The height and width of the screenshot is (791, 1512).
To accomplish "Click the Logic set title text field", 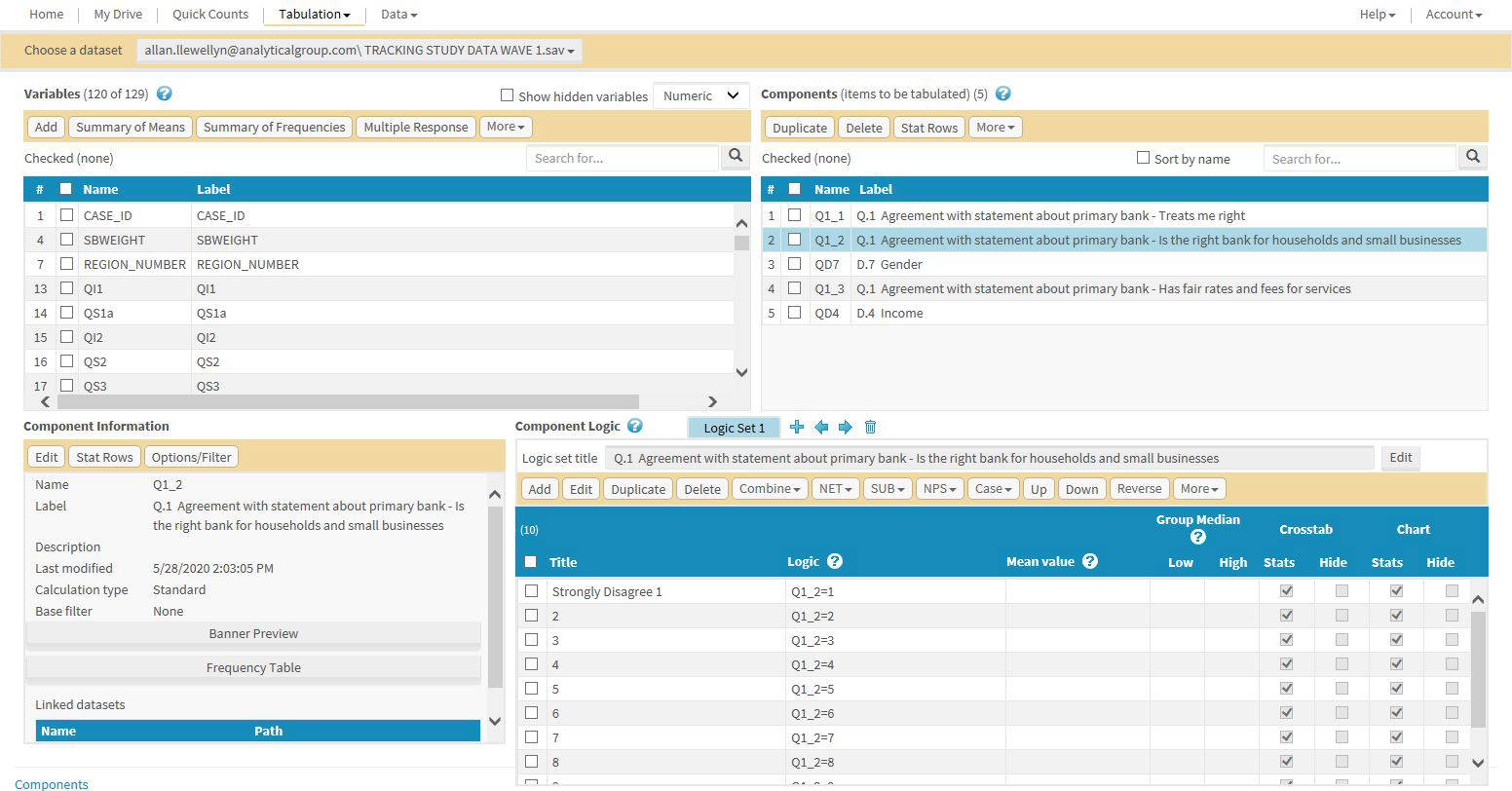I will pyautogui.click(x=990, y=458).
